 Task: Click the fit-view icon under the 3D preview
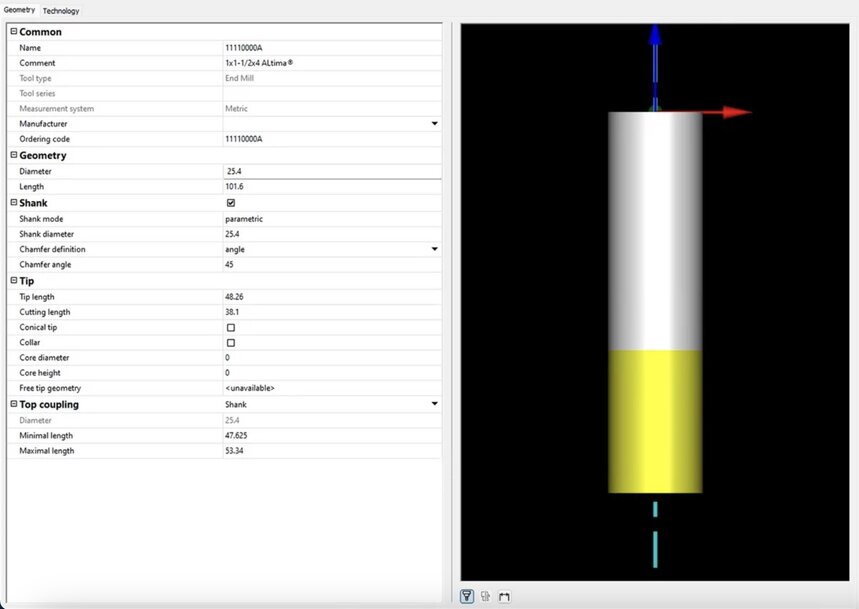[504, 595]
